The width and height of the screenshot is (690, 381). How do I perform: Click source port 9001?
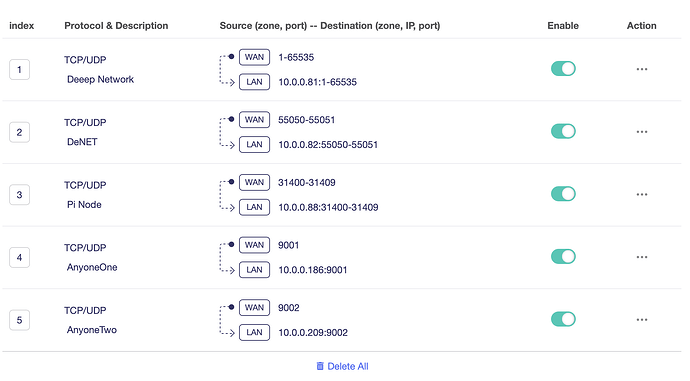(x=289, y=245)
